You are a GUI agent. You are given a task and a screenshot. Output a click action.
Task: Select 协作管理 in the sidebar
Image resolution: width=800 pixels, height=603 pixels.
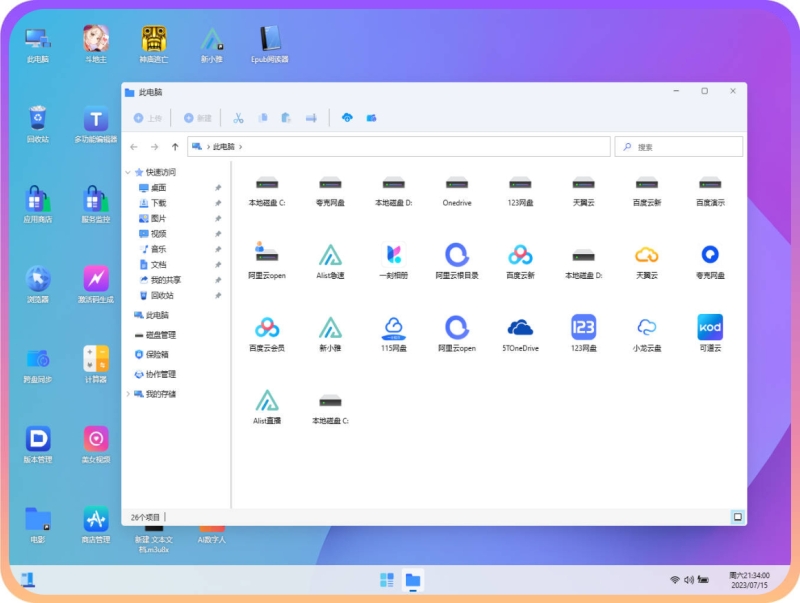[155, 374]
